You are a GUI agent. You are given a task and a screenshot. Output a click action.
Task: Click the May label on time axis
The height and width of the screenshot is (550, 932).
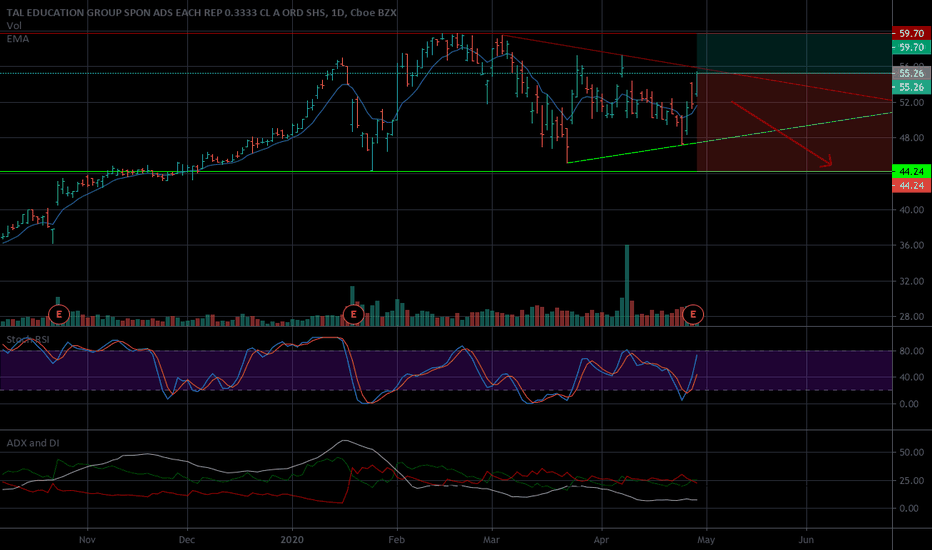point(706,540)
